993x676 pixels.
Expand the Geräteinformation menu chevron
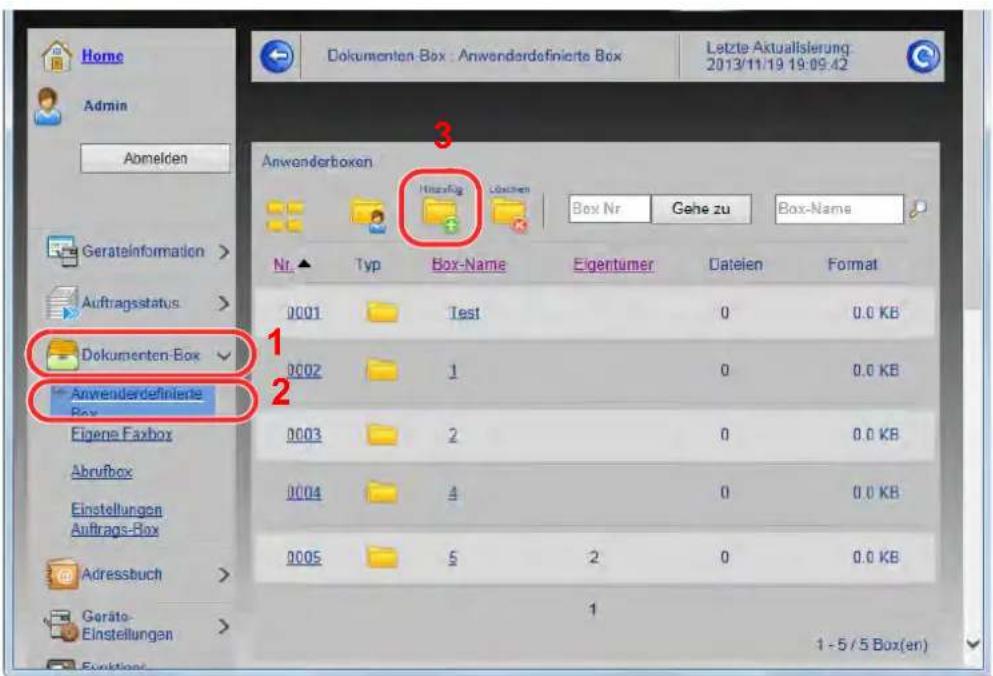(x=224, y=252)
